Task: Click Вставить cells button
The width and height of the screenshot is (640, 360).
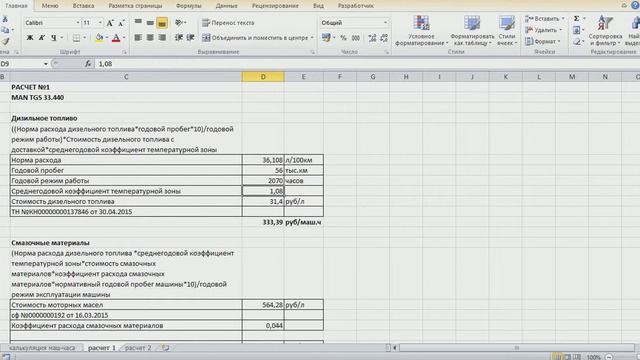Action: click(x=544, y=19)
